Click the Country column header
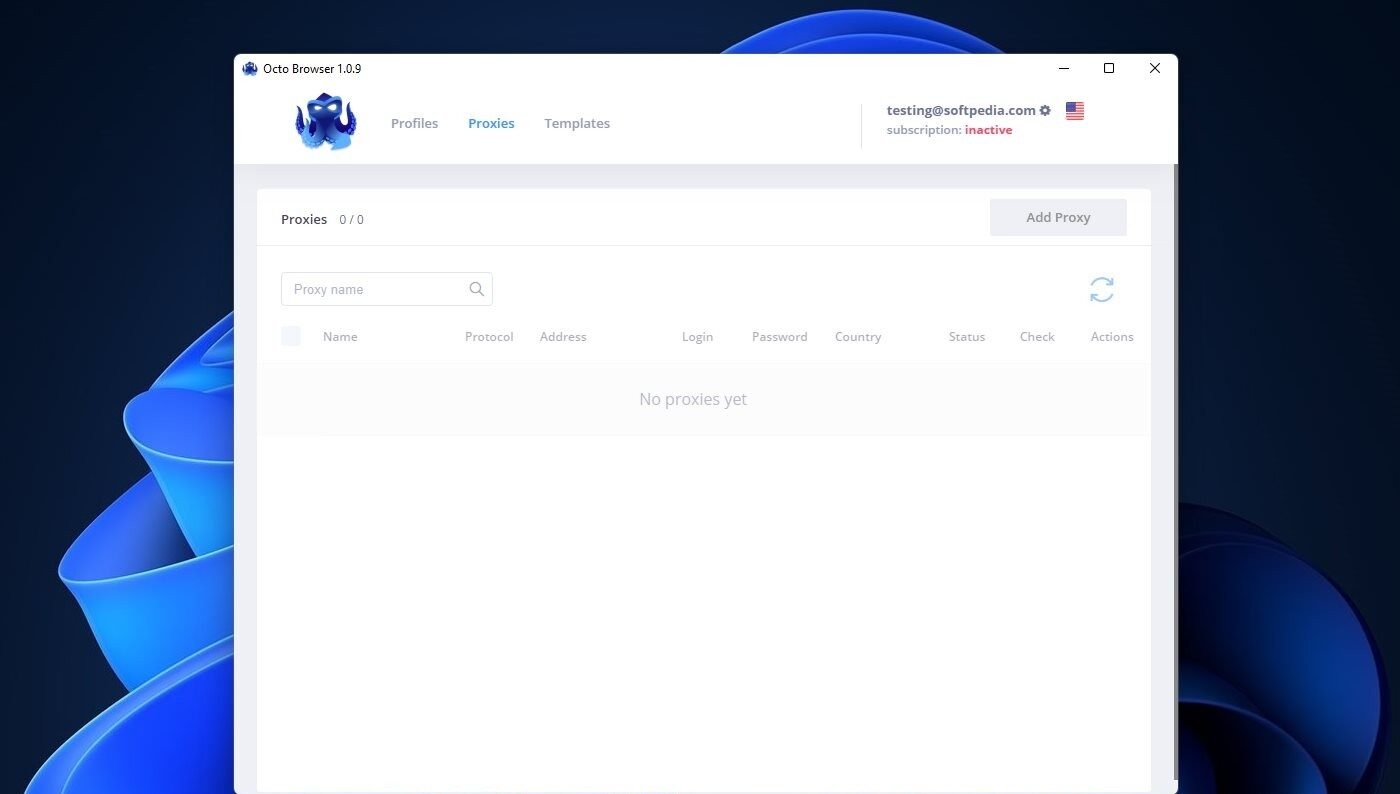1400x794 pixels. (x=858, y=337)
